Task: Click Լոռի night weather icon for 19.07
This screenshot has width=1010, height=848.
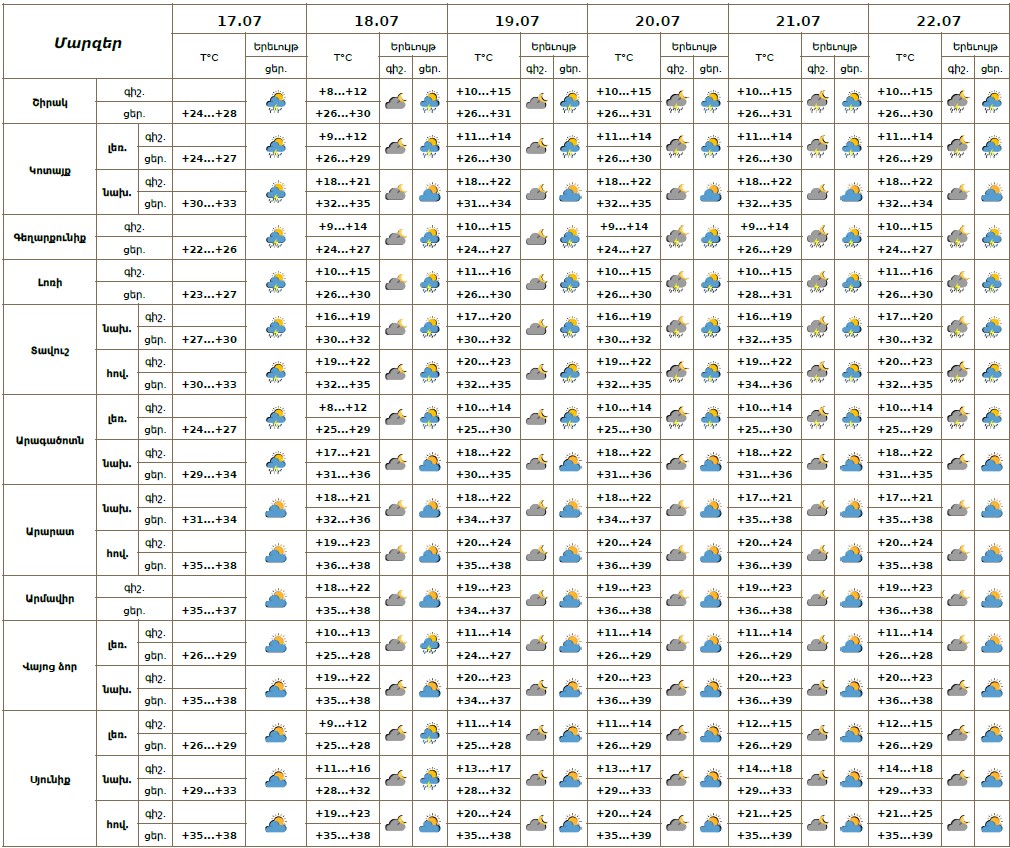Action: [x=537, y=283]
